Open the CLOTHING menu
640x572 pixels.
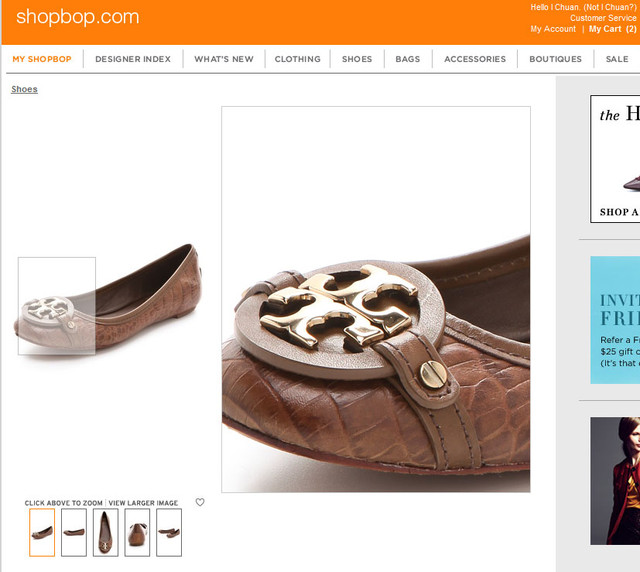(x=298, y=59)
